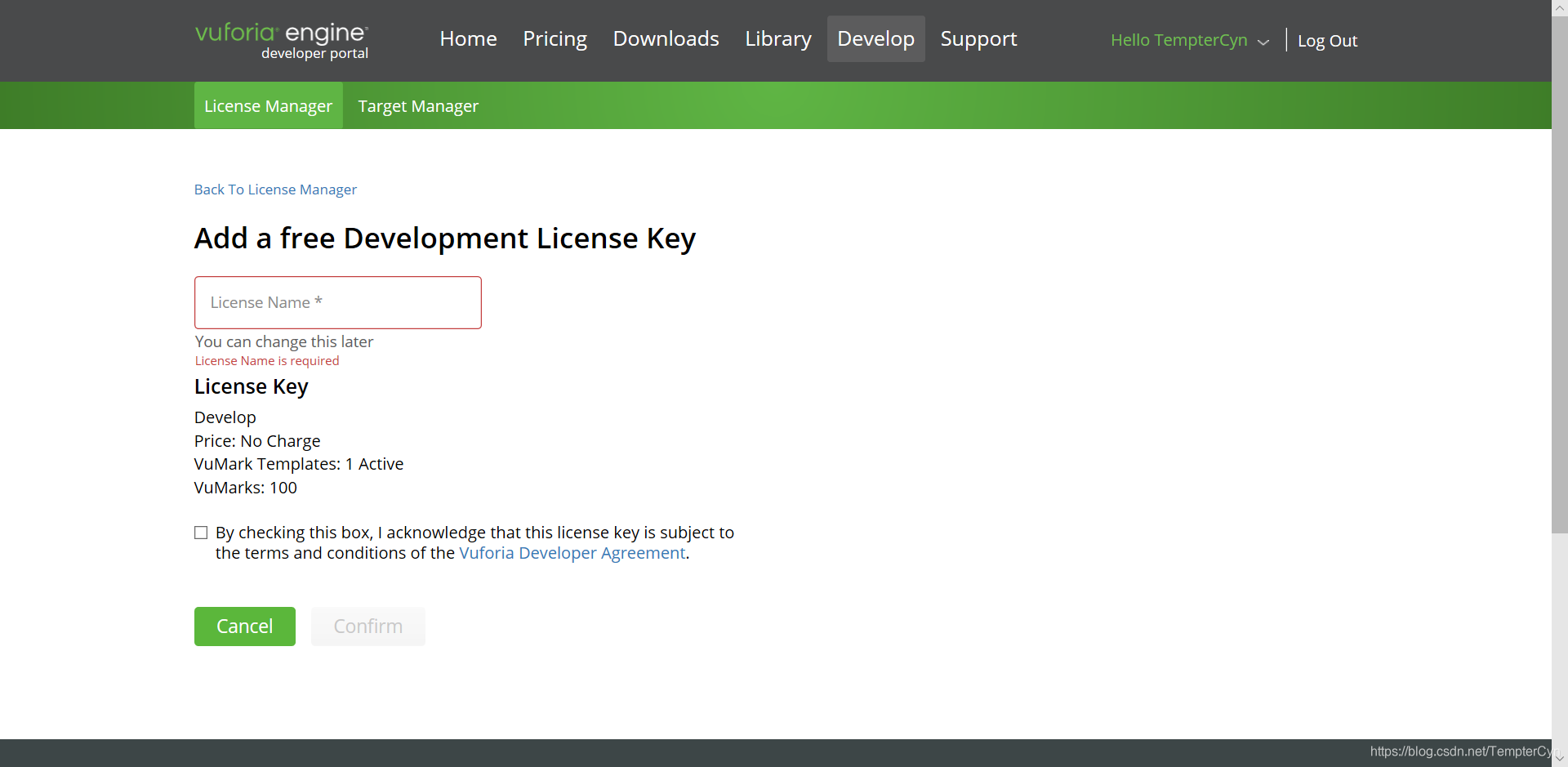The height and width of the screenshot is (767, 1568).
Task: Go to the Pricing page
Action: click(555, 38)
